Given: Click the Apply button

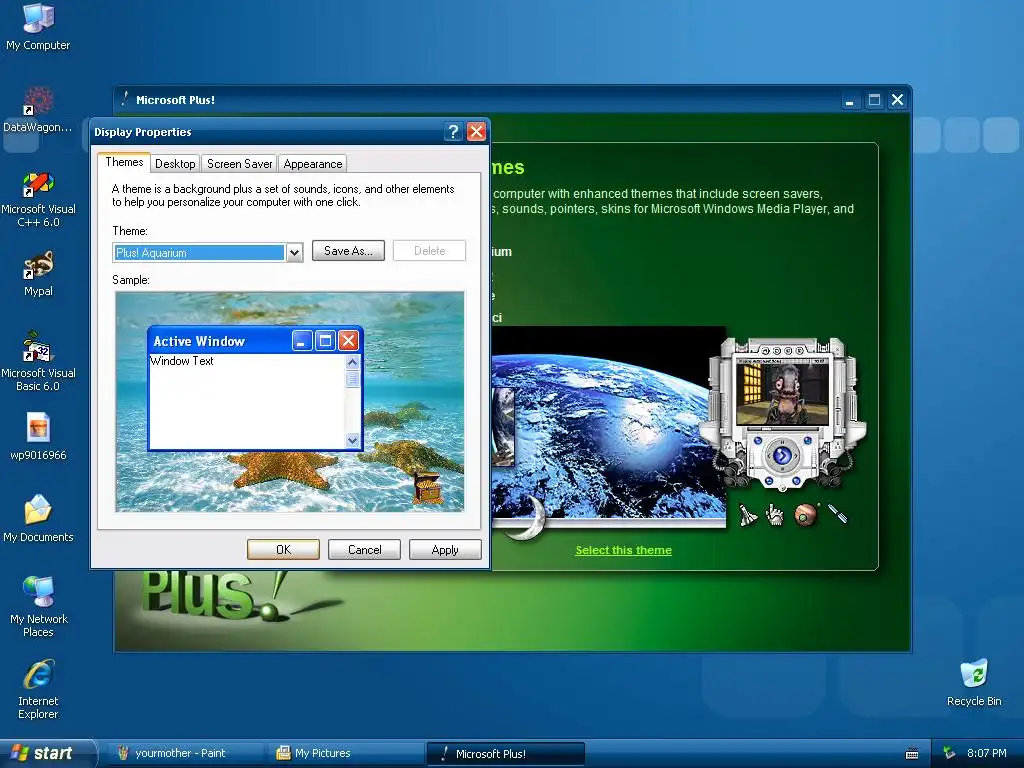Looking at the screenshot, I should [x=445, y=550].
